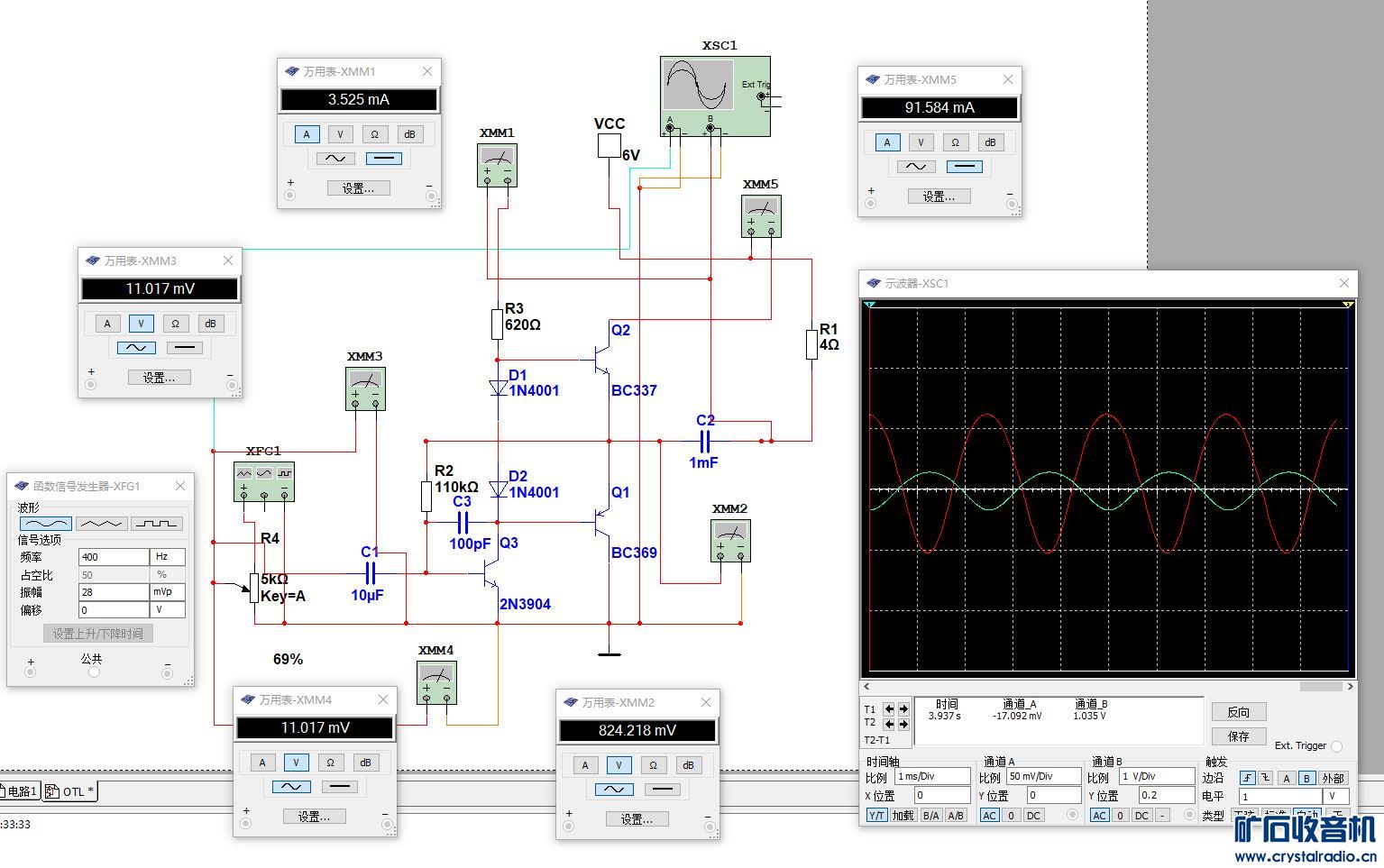Set oscilloscope timebase to Y/T mode
The image size is (1384, 868).
point(876,816)
